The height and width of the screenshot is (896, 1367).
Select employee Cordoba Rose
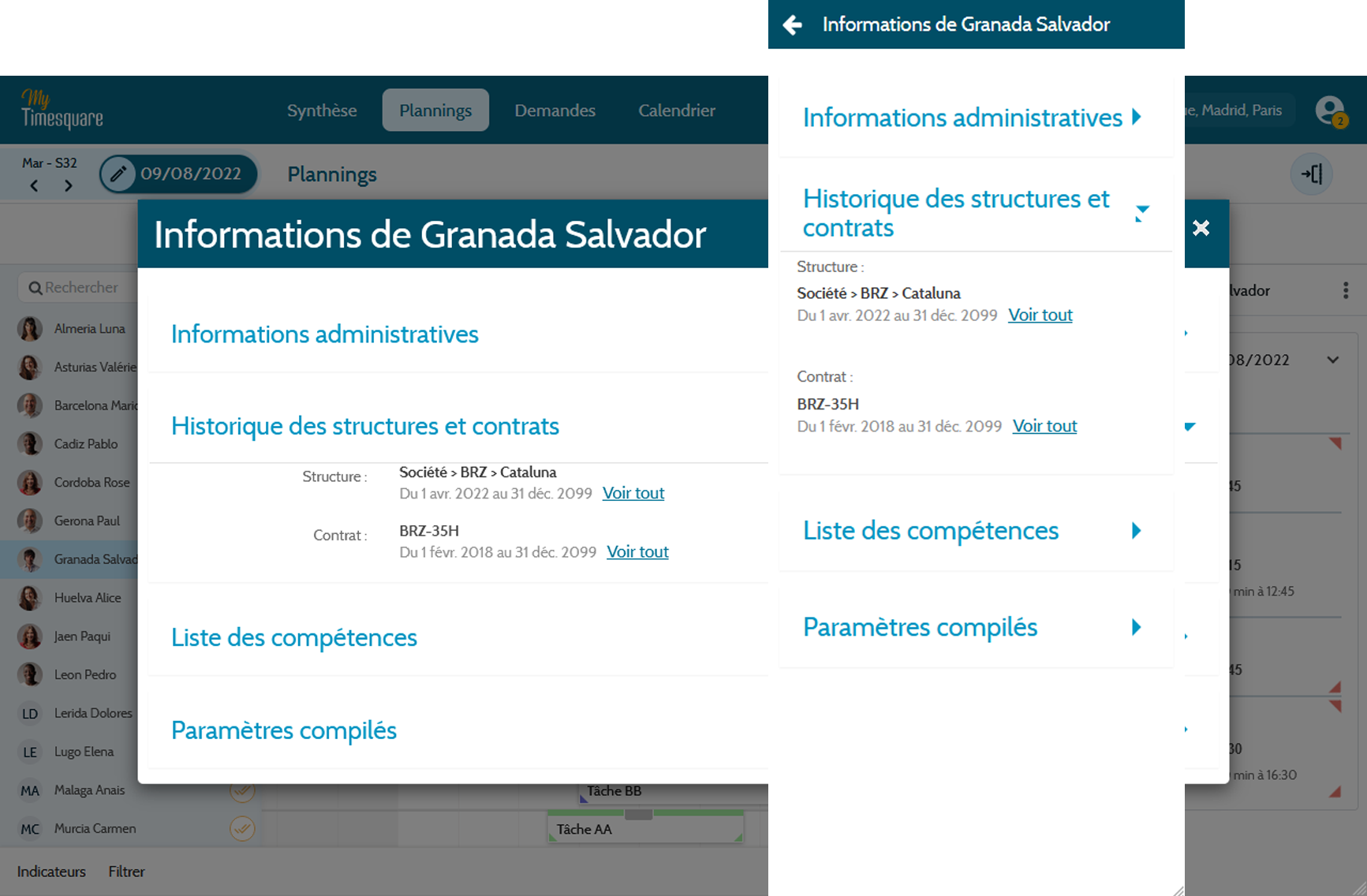tap(69, 482)
